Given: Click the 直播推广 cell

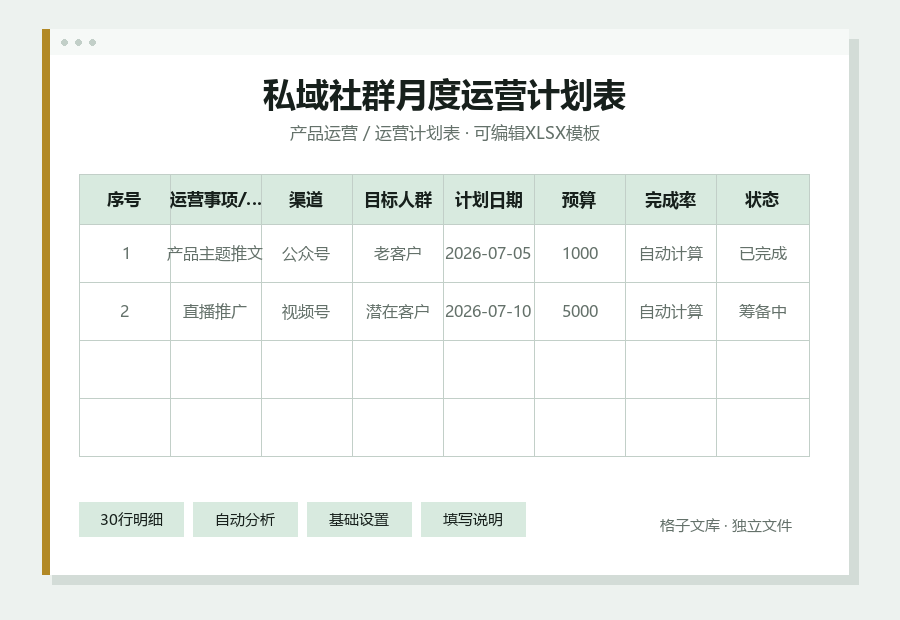Looking at the screenshot, I should [x=216, y=312].
